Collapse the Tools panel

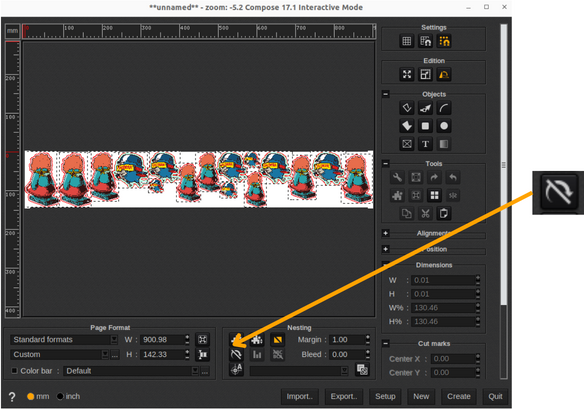pos(385,163)
